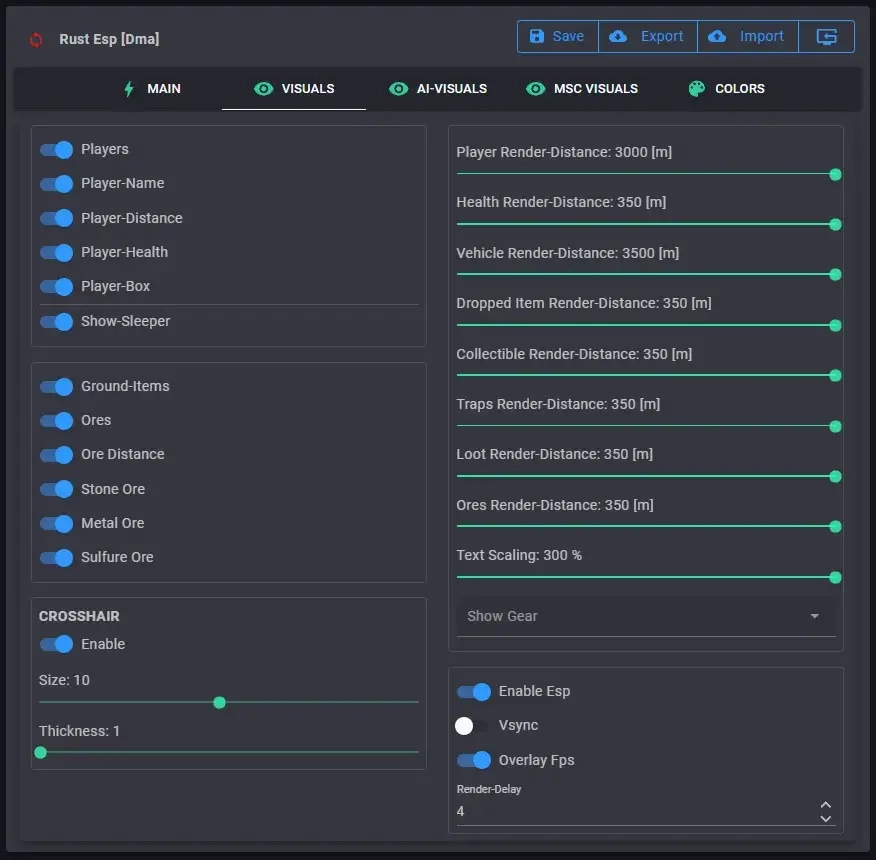
Task: Click the eye icon beside MSC Visuals
Action: [536, 89]
